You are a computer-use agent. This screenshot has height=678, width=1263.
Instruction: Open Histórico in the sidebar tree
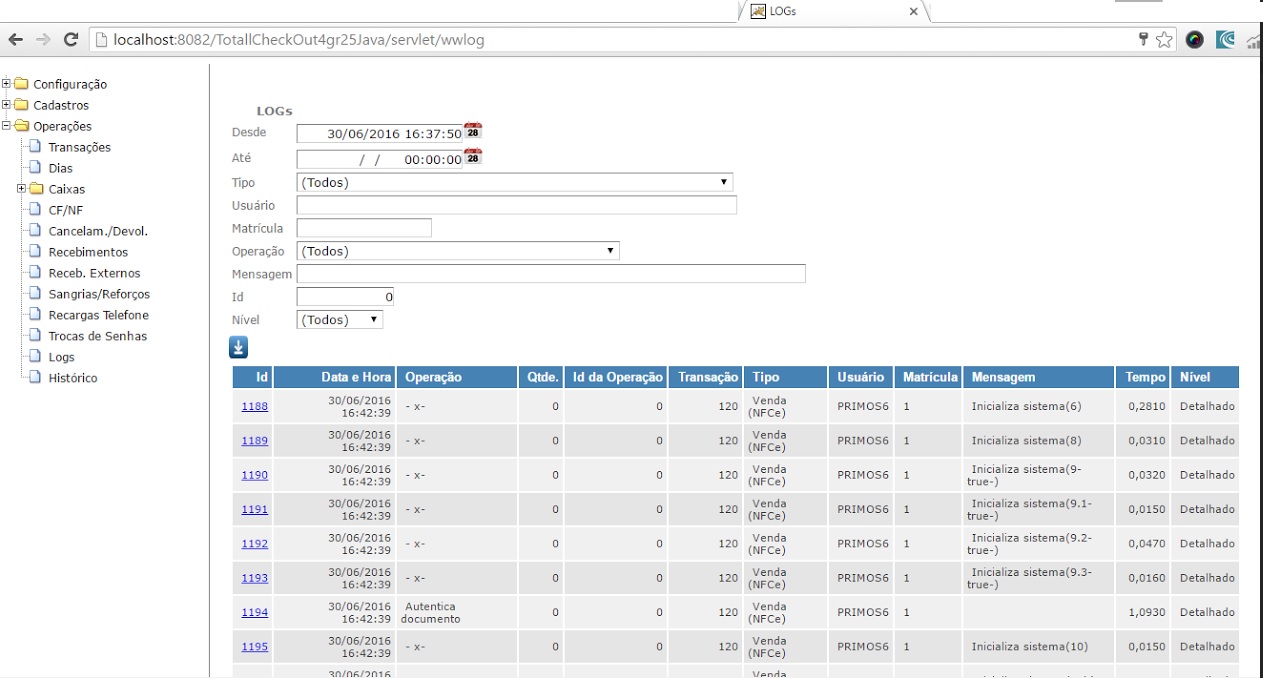point(73,378)
